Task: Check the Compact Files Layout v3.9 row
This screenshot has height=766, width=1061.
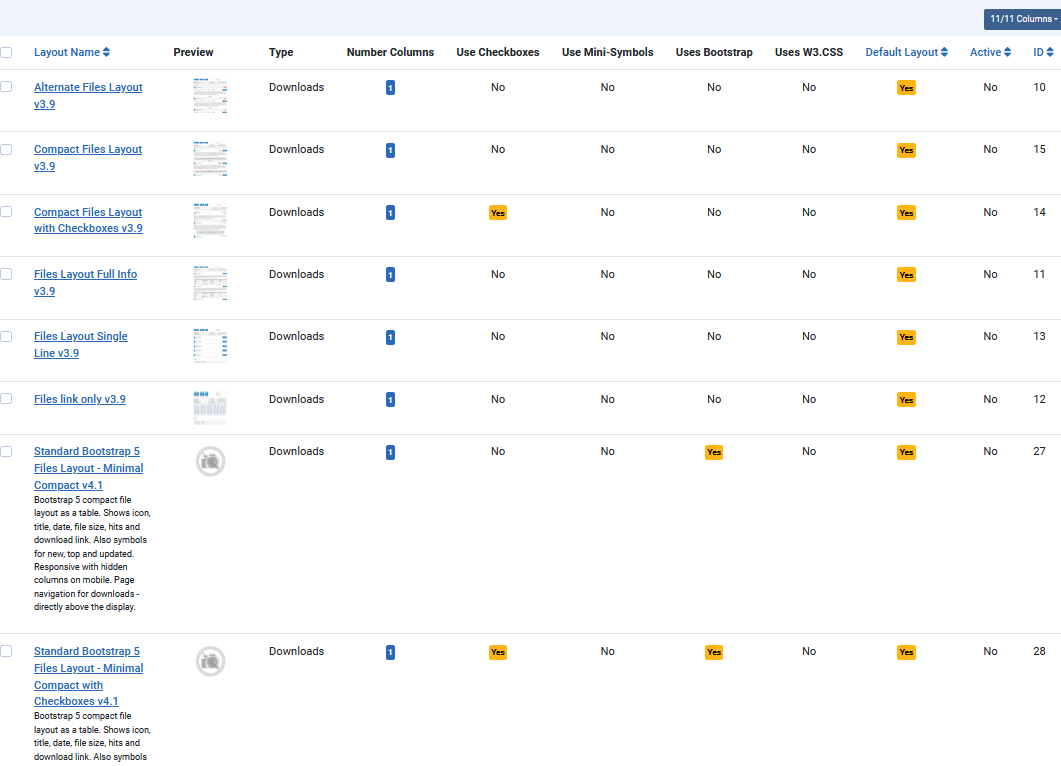Action: tap(6, 149)
